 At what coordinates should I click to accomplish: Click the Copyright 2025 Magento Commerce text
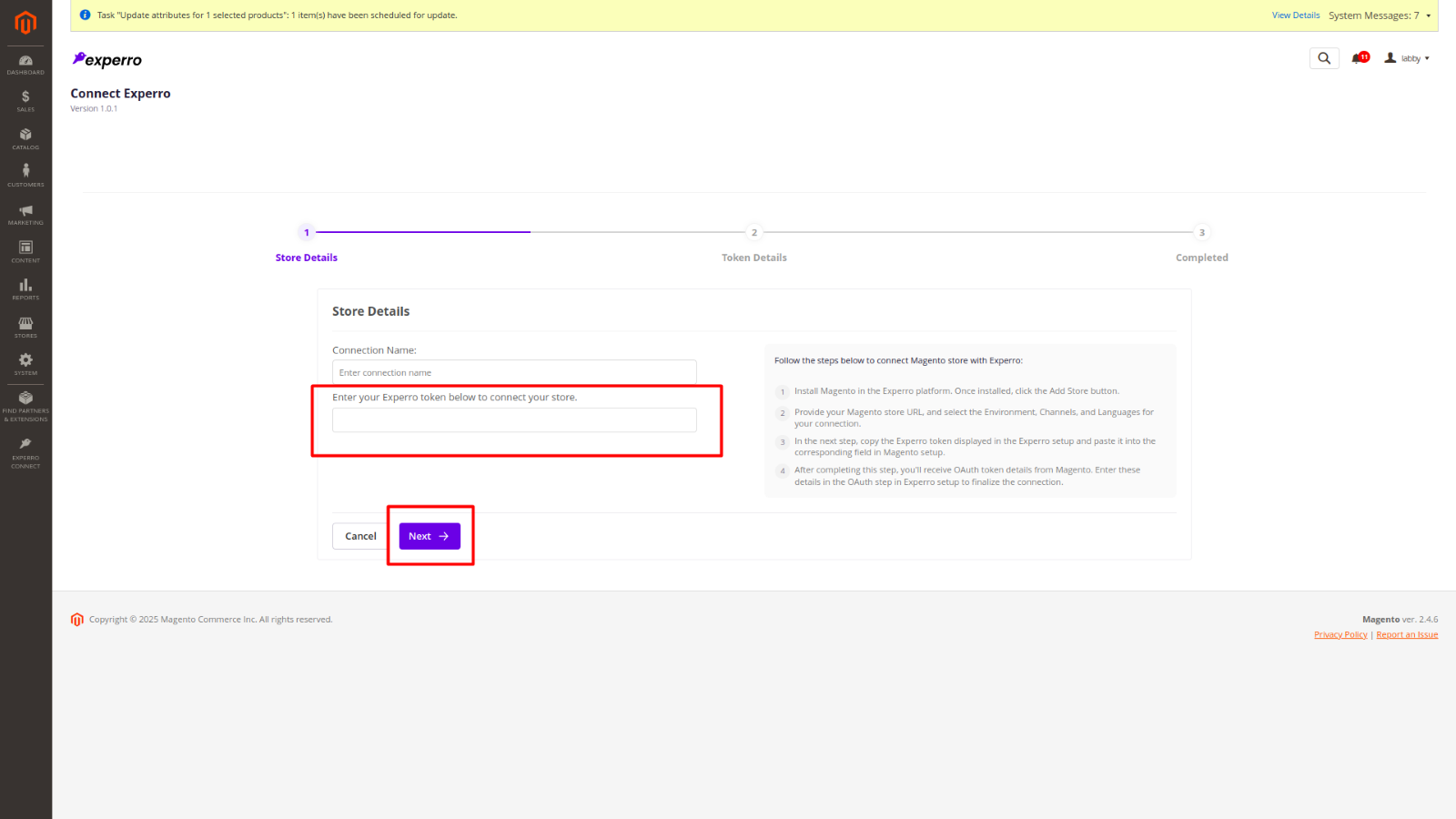pos(210,620)
